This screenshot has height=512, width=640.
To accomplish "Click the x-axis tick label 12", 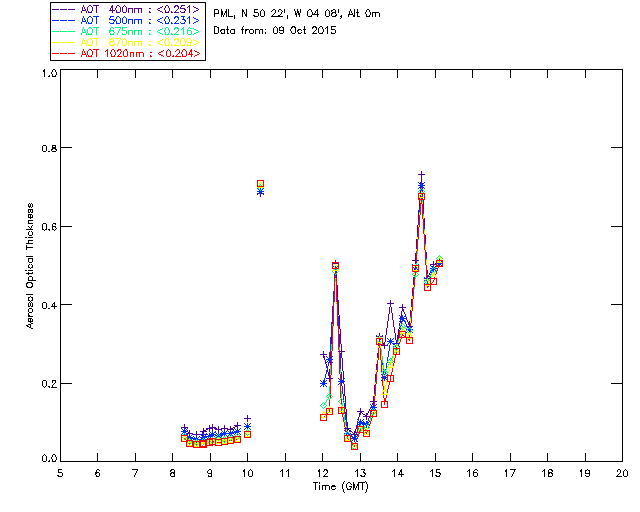I will tap(322, 473).
